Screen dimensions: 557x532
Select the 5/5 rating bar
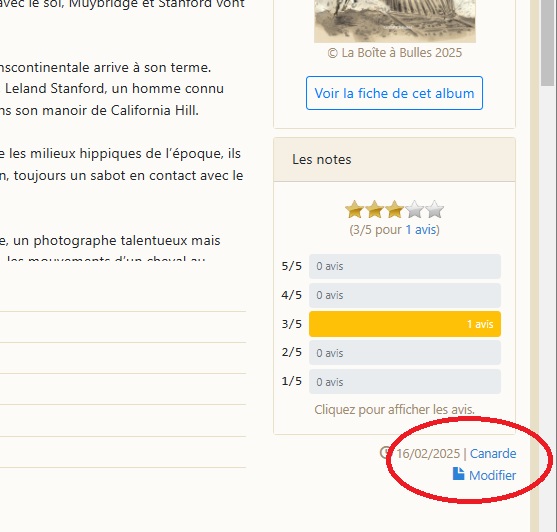pos(405,266)
